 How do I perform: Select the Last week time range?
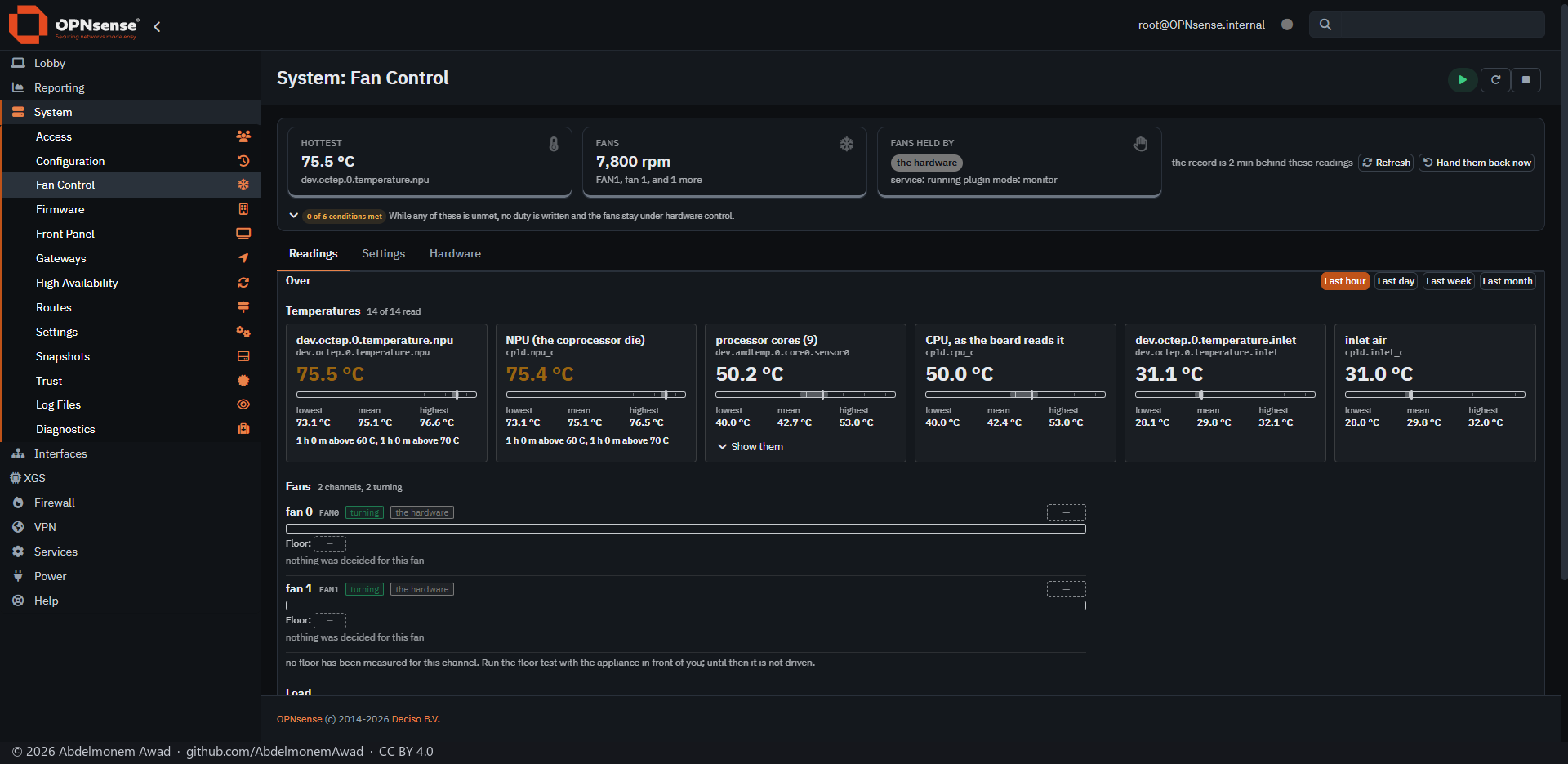(1449, 281)
